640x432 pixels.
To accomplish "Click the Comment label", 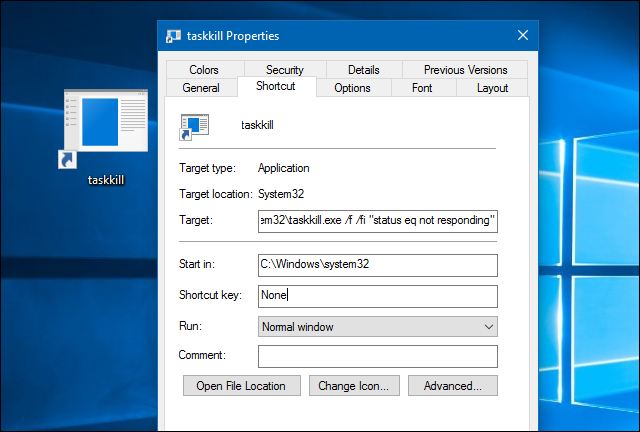I will coord(202,355).
